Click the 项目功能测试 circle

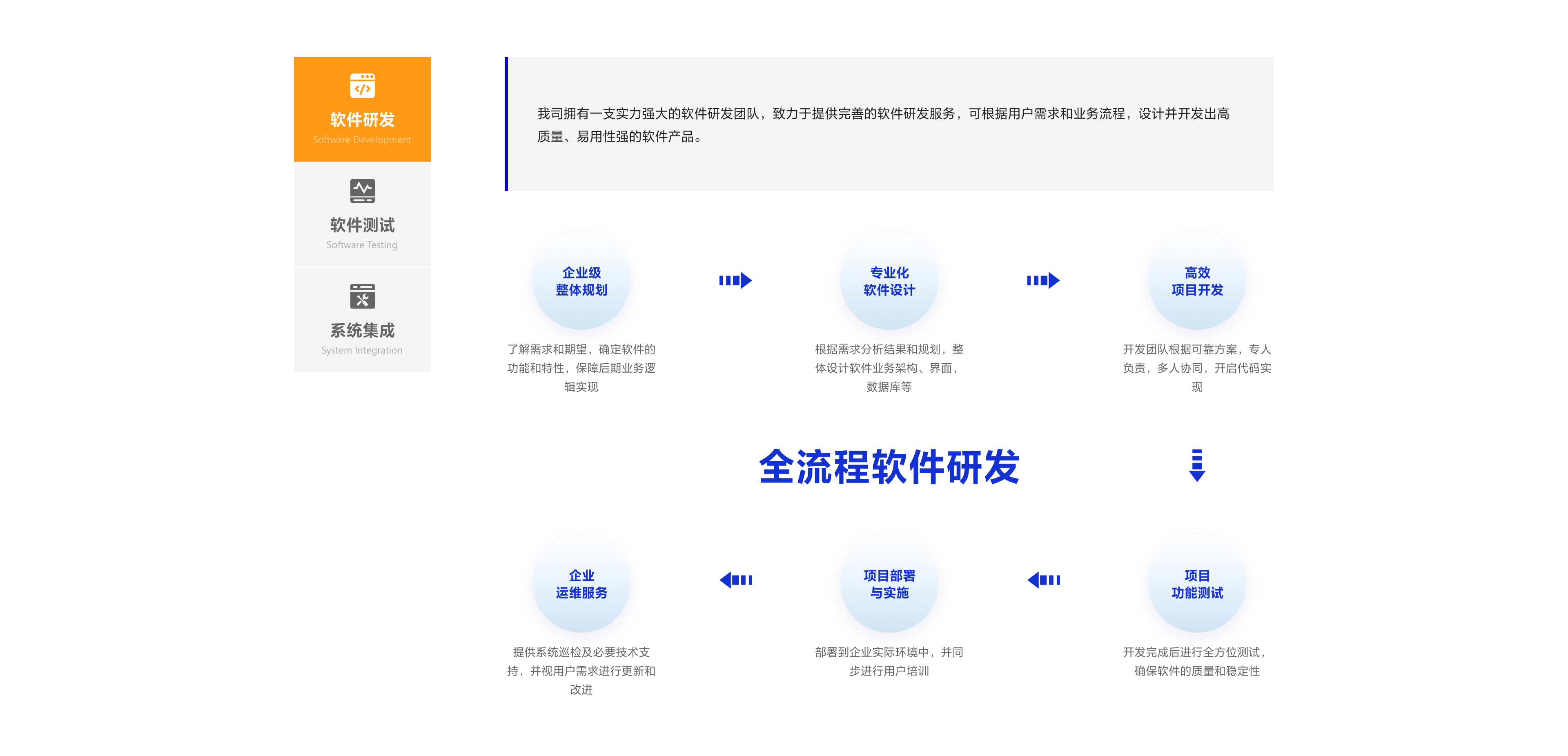(x=1197, y=584)
